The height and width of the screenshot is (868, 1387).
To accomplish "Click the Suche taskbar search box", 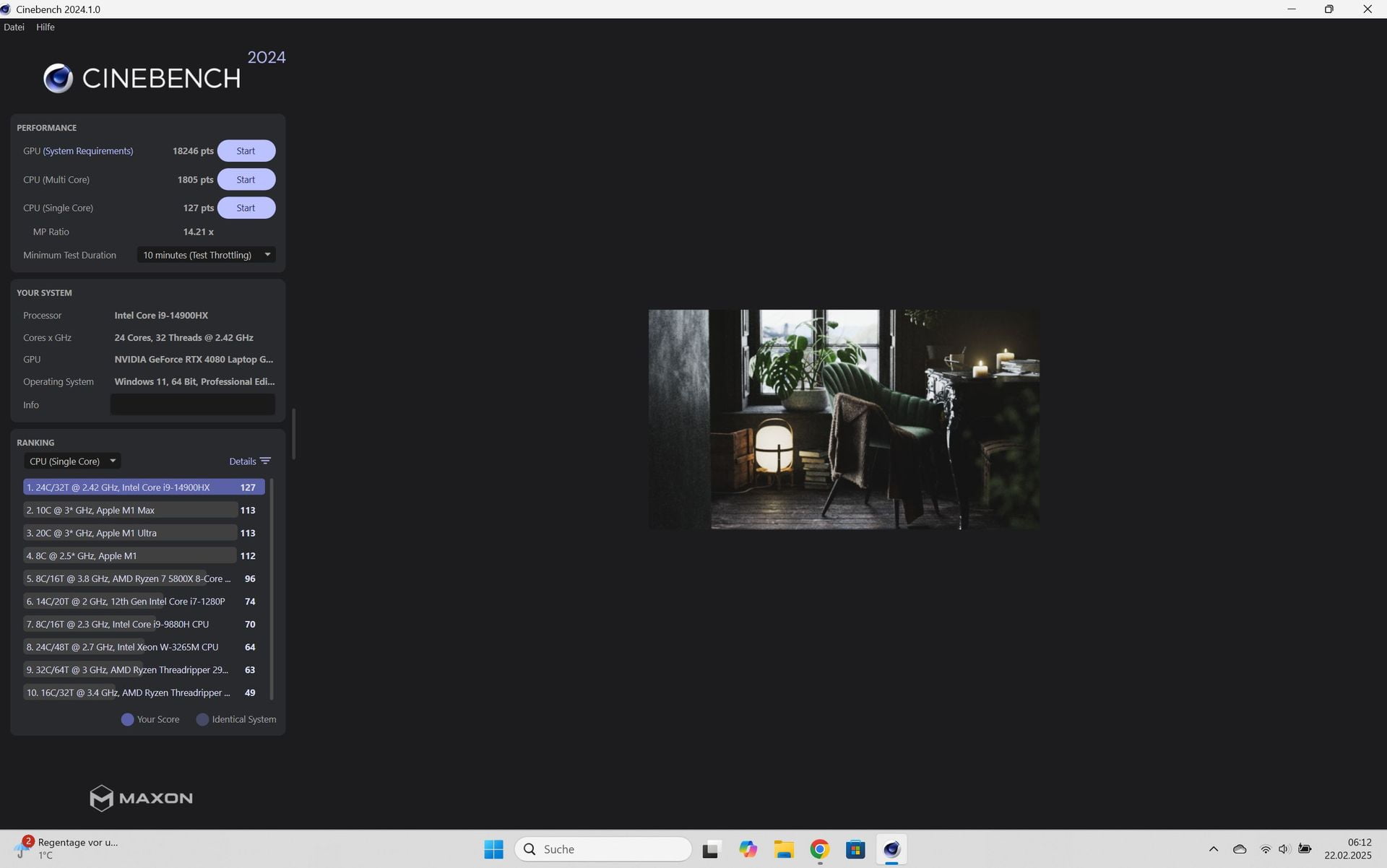I will click(x=603, y=849).
